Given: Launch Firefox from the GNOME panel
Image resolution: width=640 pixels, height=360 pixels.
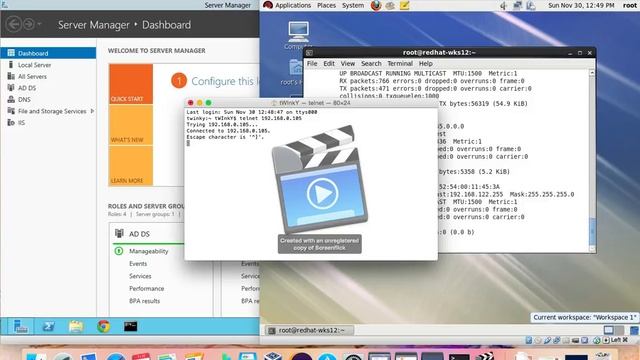Looking at the screenshot, I should (x=376, y=5).
